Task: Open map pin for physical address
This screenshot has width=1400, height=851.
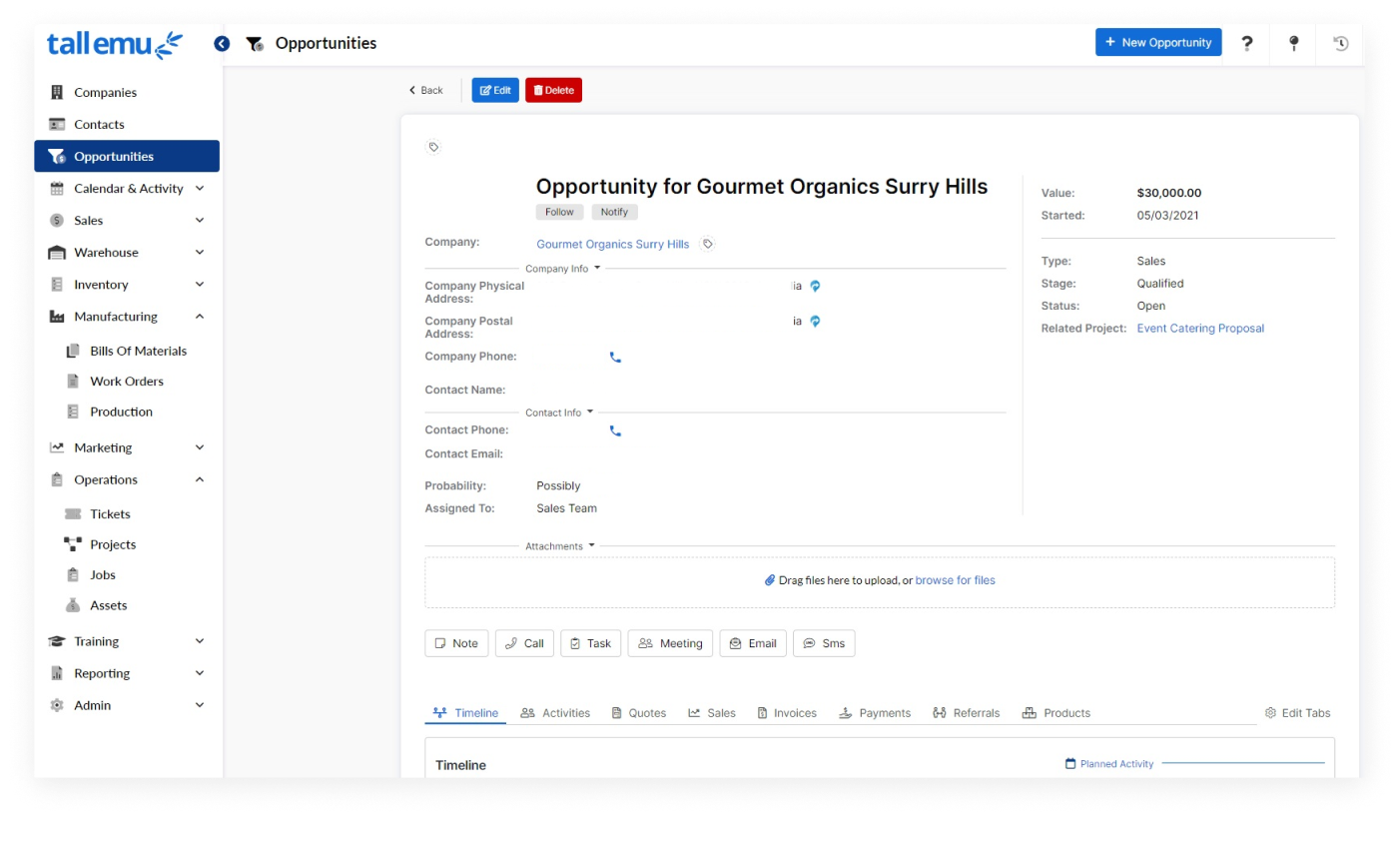Action: pyautogui.click(x=815, y=287)
